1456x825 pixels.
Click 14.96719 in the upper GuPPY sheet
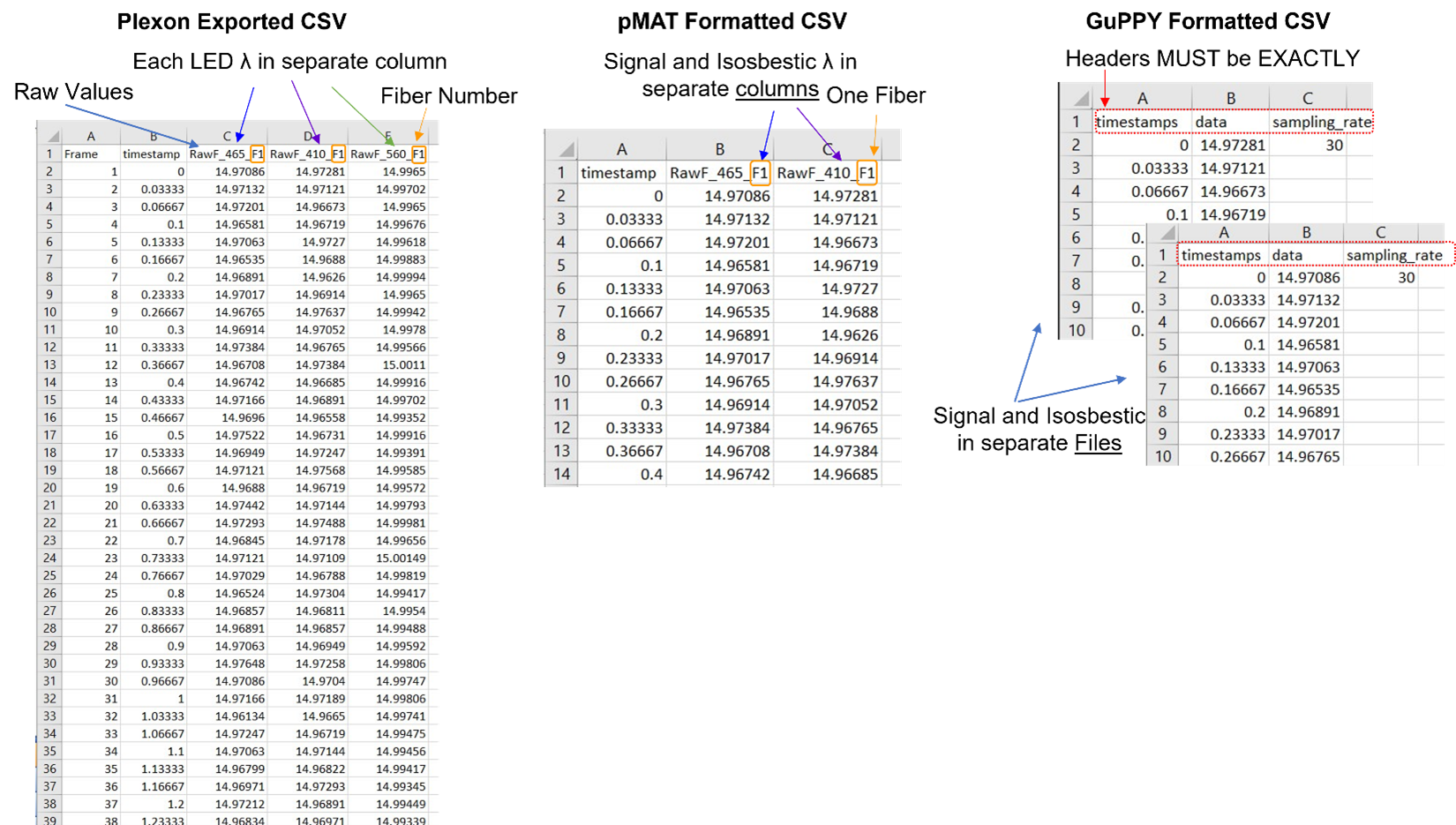point(1230,214)
